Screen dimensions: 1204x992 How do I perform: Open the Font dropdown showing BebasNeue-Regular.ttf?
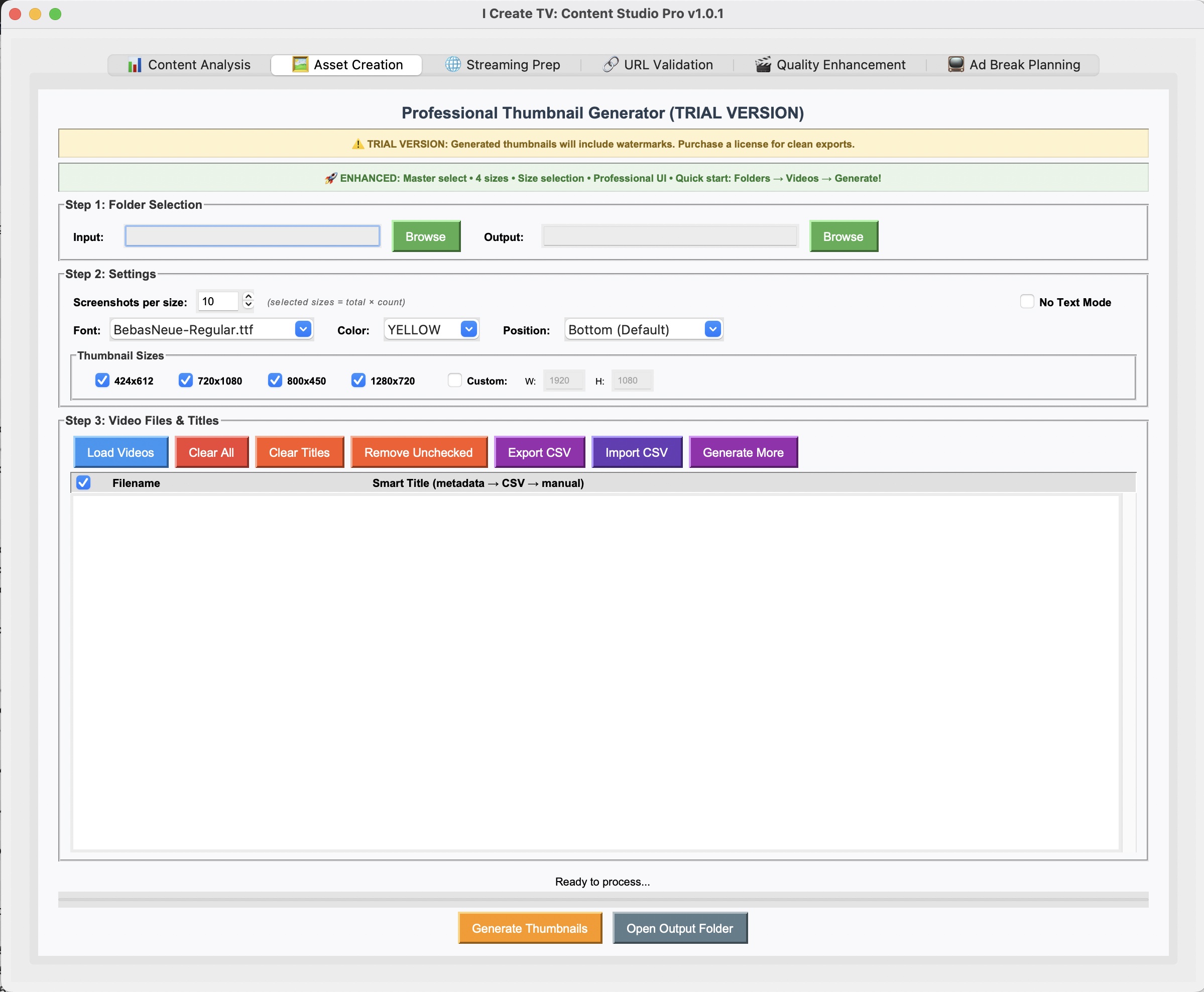point(303,329)
